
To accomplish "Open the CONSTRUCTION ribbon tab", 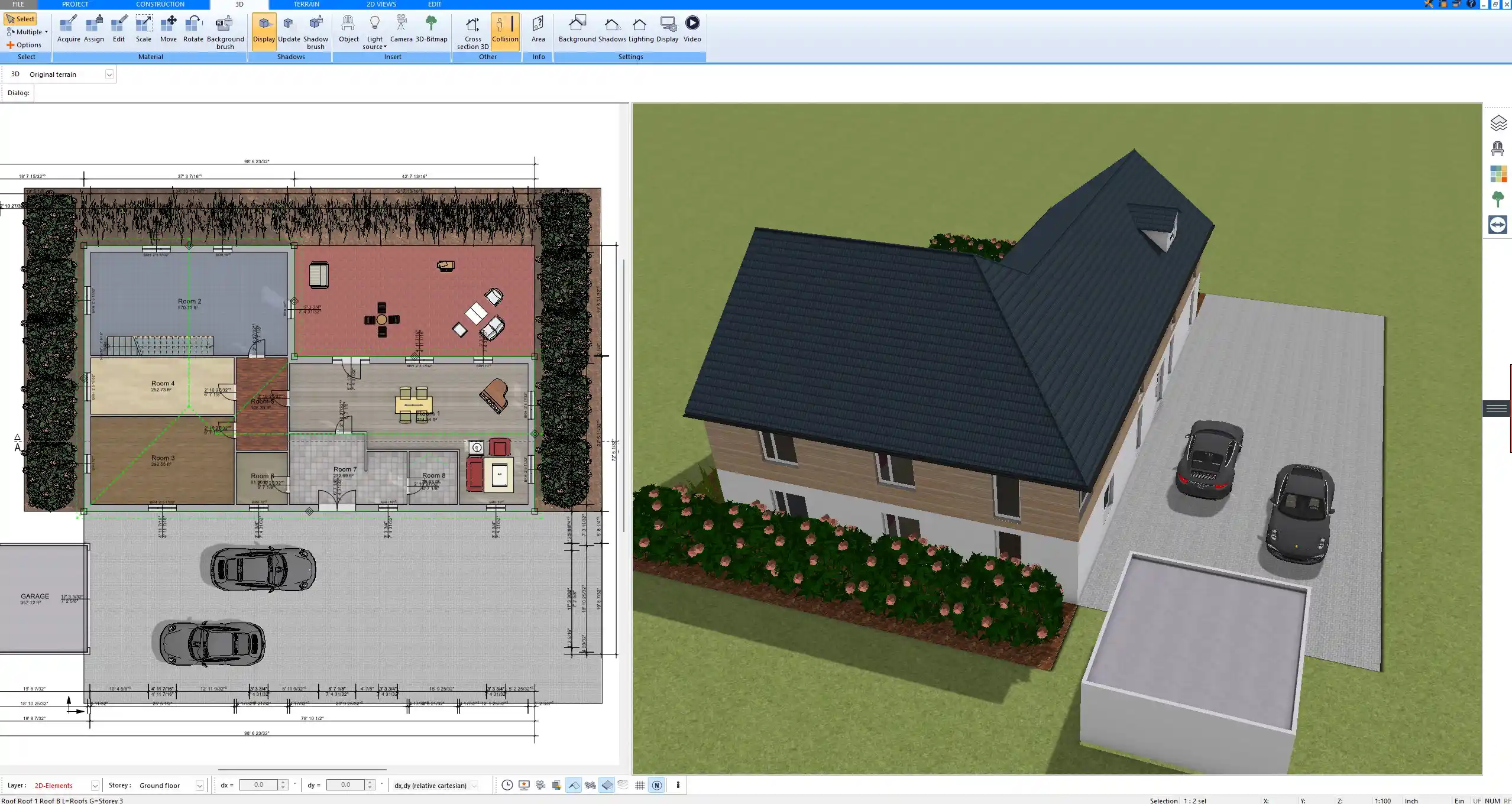I will (x=160, y=4).
